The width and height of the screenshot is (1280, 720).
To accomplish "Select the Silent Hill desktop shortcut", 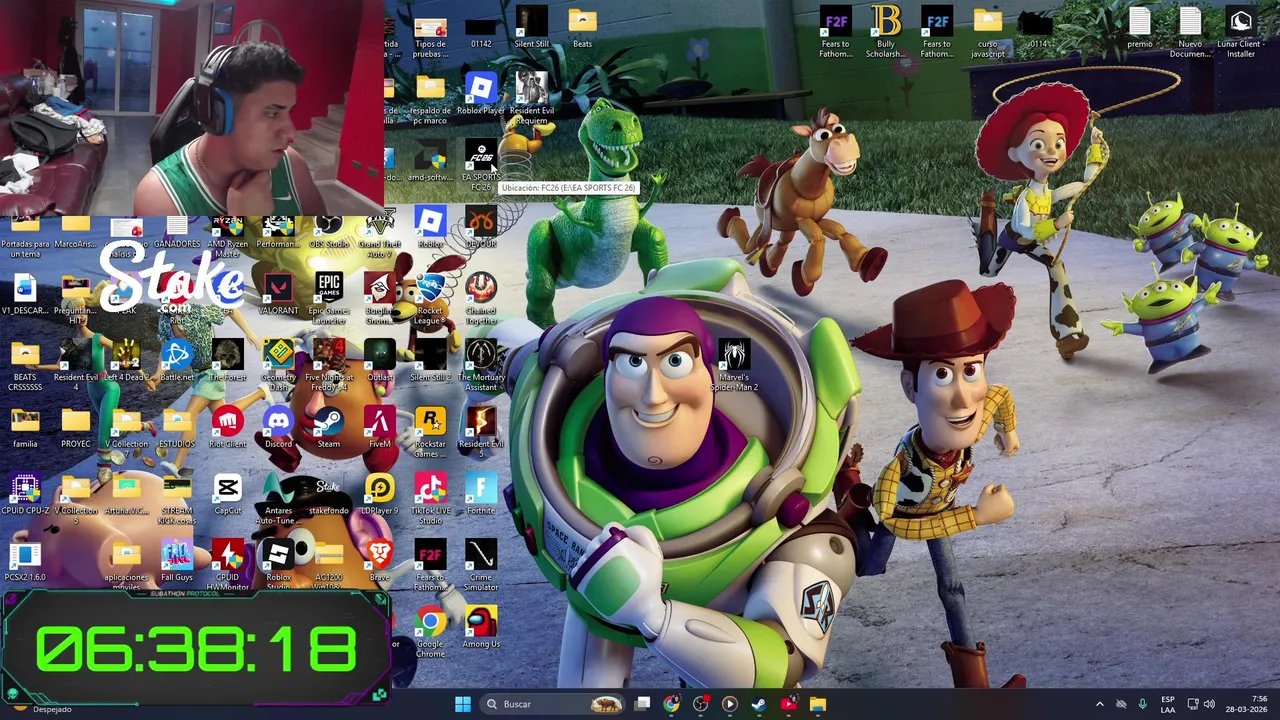I will pos(532,28).
